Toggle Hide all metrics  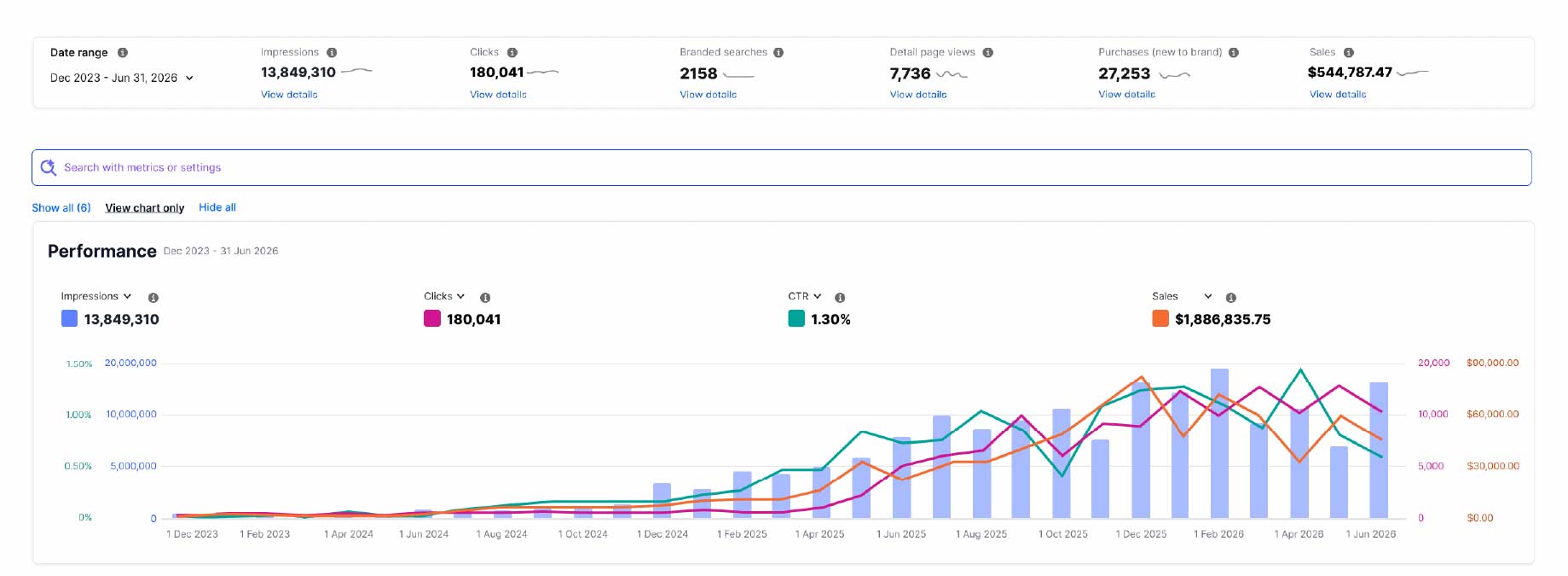coord(217,207)
